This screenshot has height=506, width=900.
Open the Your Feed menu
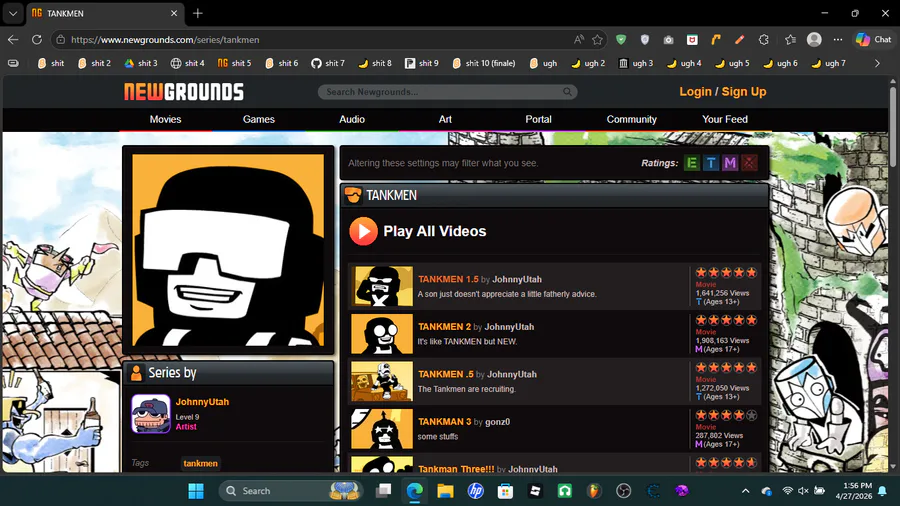725,119
